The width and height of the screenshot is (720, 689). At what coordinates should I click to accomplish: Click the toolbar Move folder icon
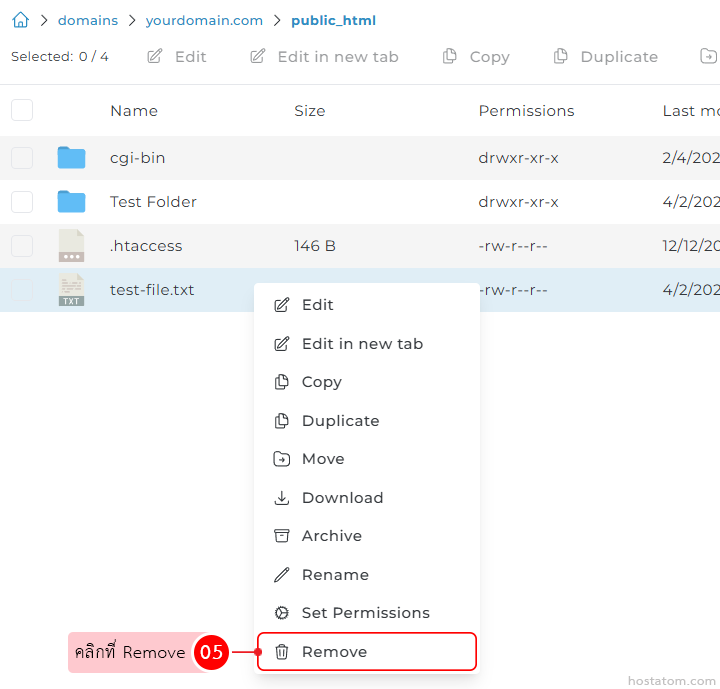708,56
